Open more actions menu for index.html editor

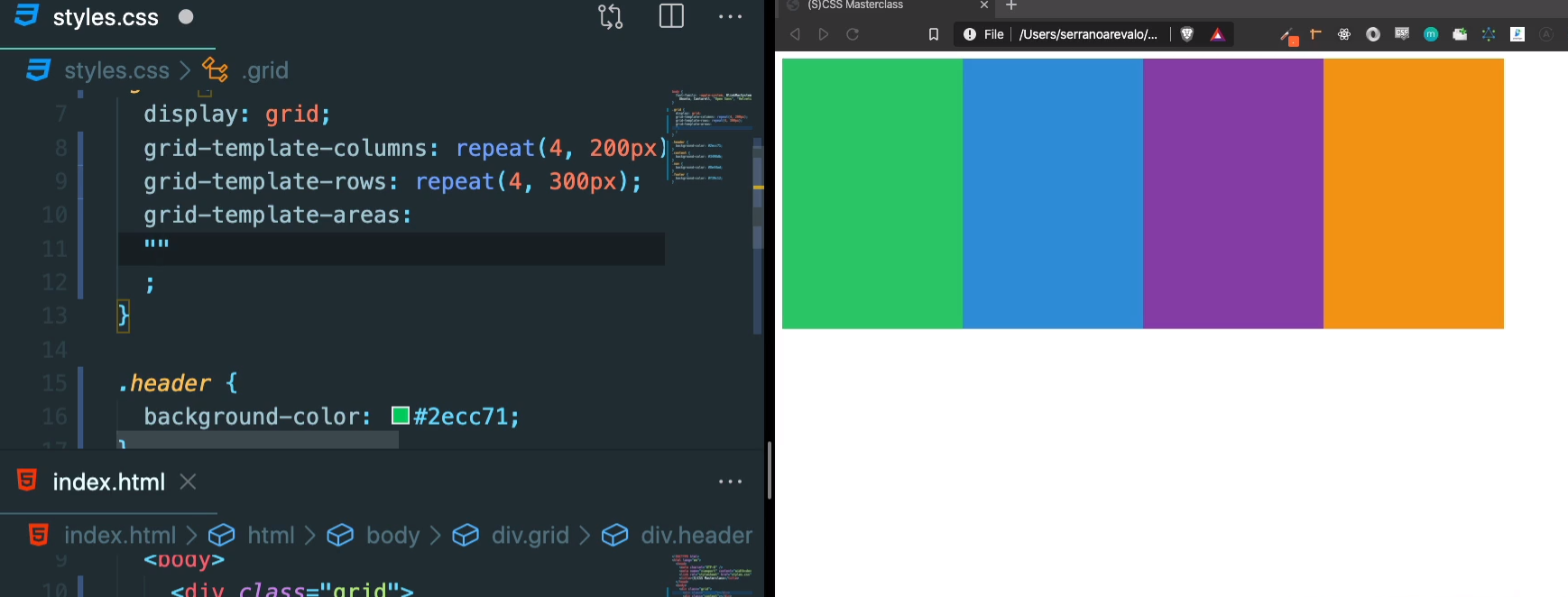(x=731, y=482)
